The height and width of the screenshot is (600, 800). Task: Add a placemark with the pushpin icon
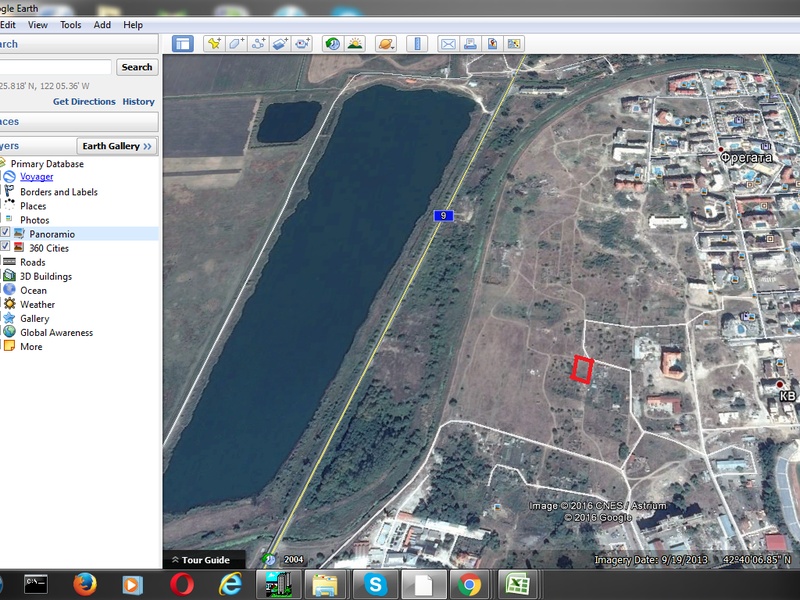(x=213, y=44)
